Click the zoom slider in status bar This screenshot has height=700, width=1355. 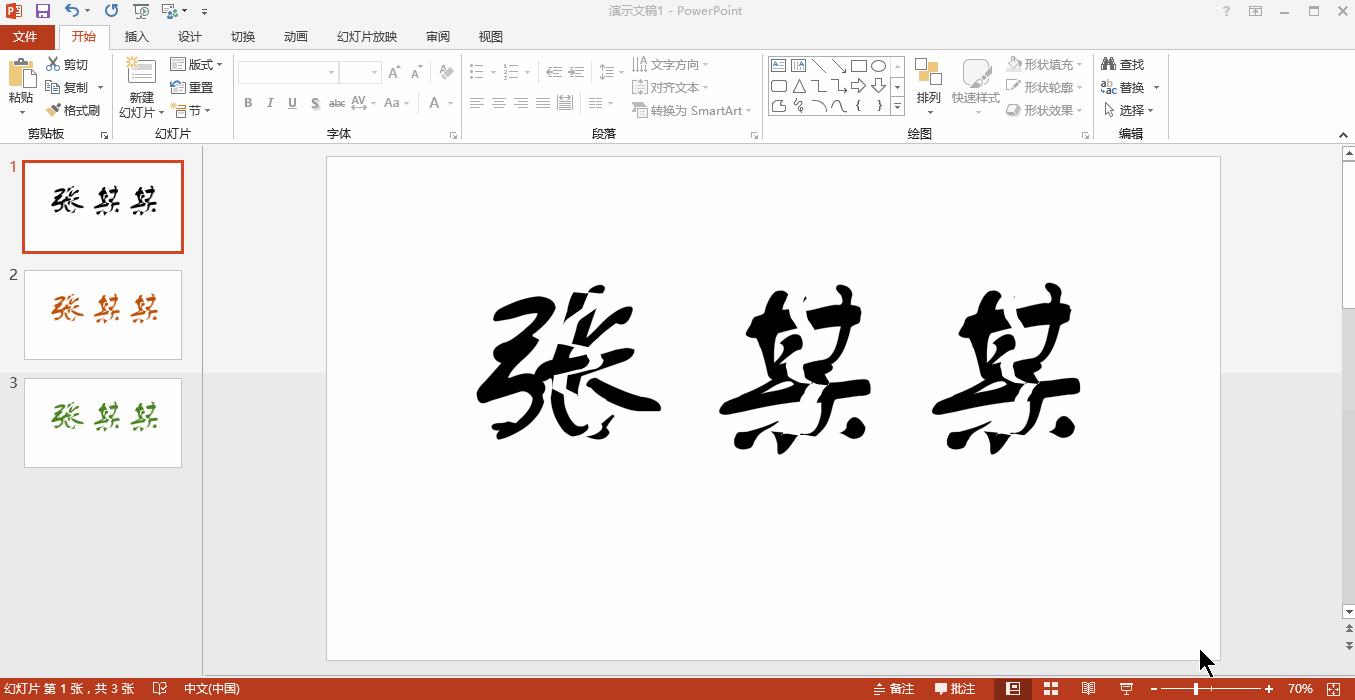point(1196,689)
